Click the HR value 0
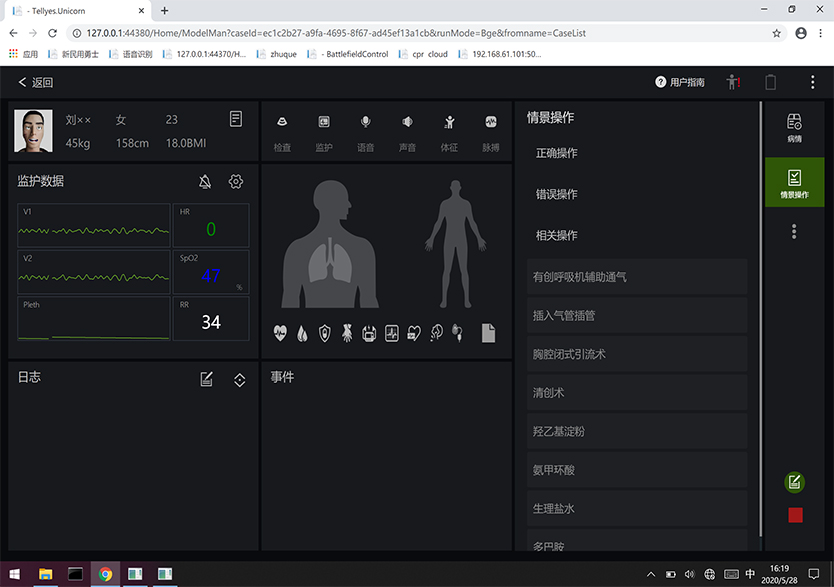The width and height of the screenshot is (834, 587). click(x=211, y=229)
